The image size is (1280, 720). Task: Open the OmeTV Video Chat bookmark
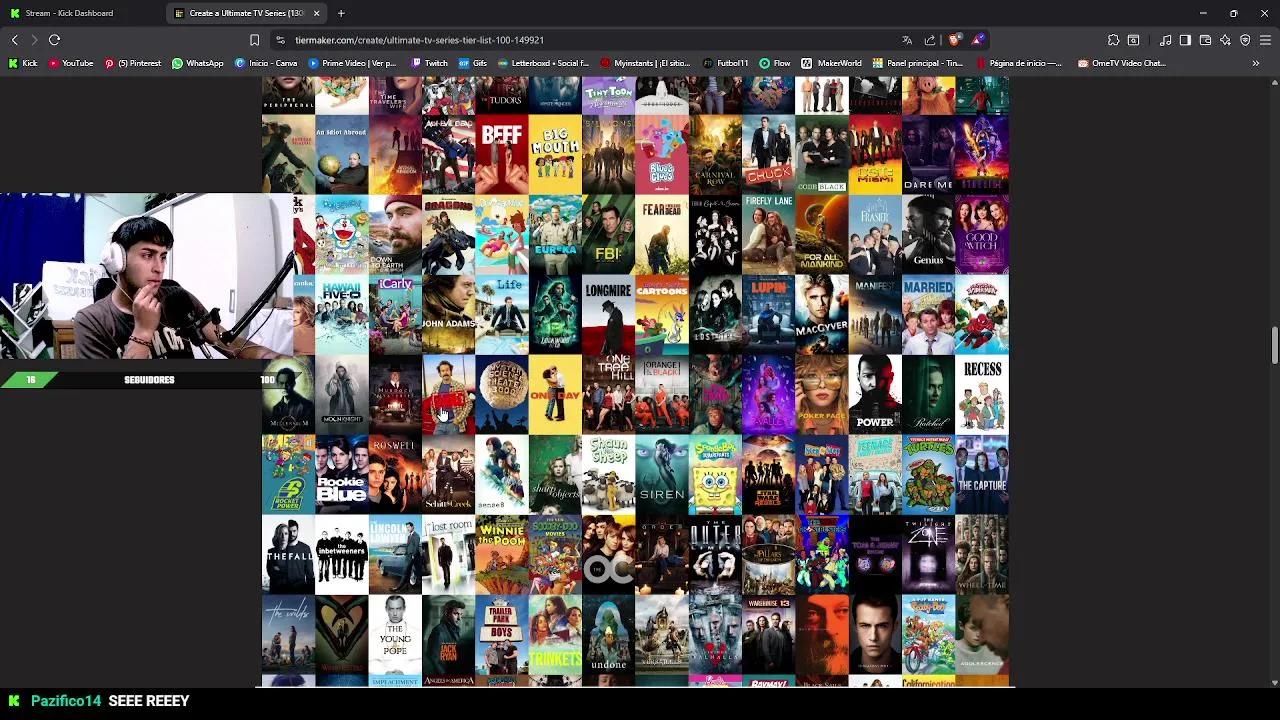point(1122,63)
